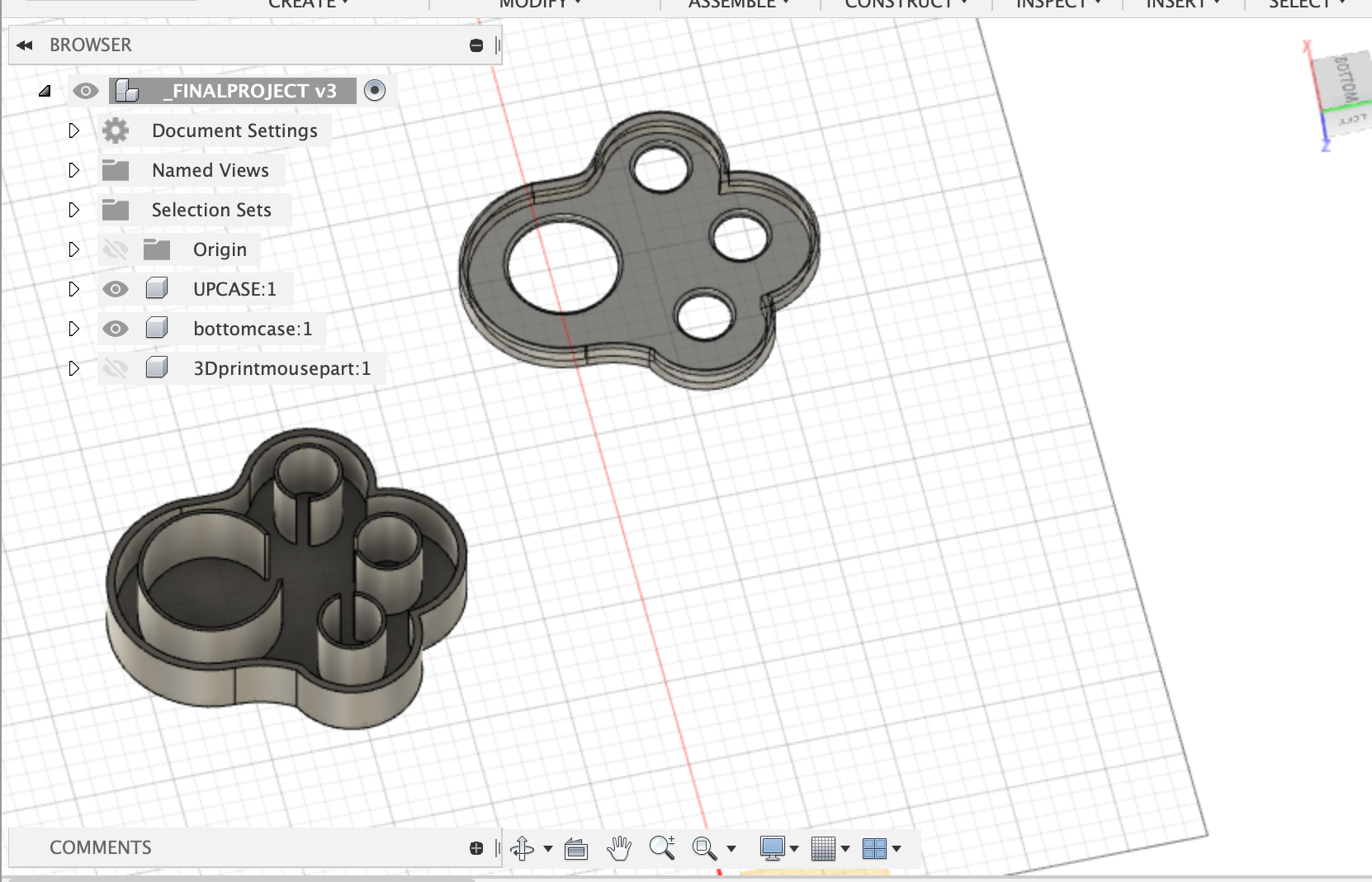The height and width of the screenshot is (882, 1372).
Task: Open the Zoom Window dropdown arrow
Action: (731, 849)
